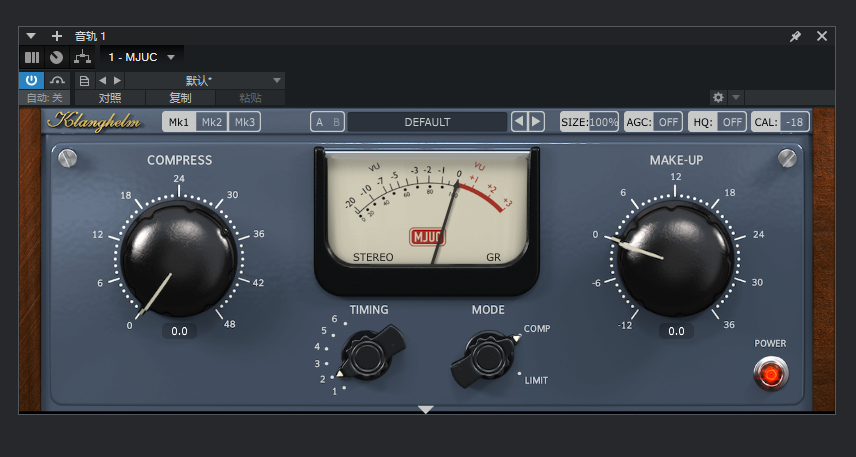
Task: Switch to A state
Action: [x=319, y=122]
